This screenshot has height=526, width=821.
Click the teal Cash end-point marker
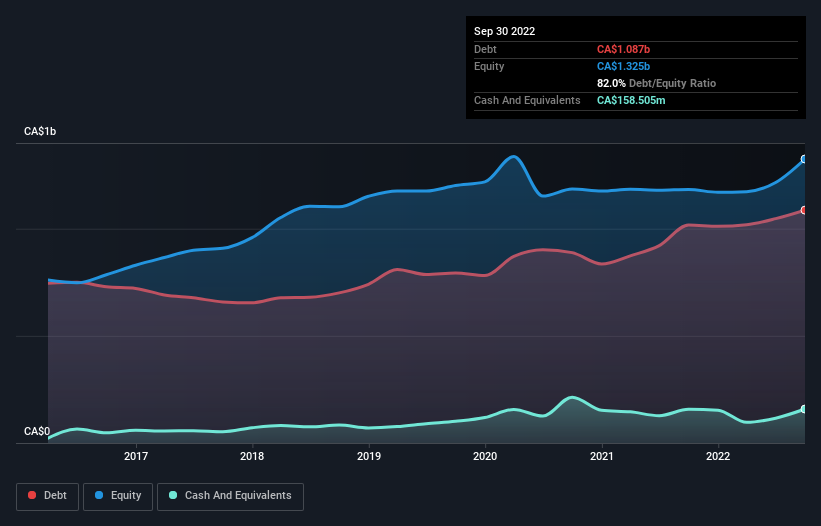(804, 409)
